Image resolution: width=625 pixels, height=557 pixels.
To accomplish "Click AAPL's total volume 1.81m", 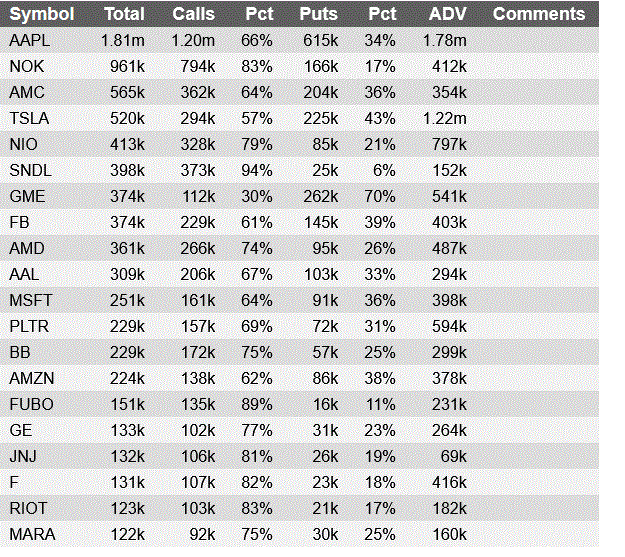I will click(x=123, y=40).
